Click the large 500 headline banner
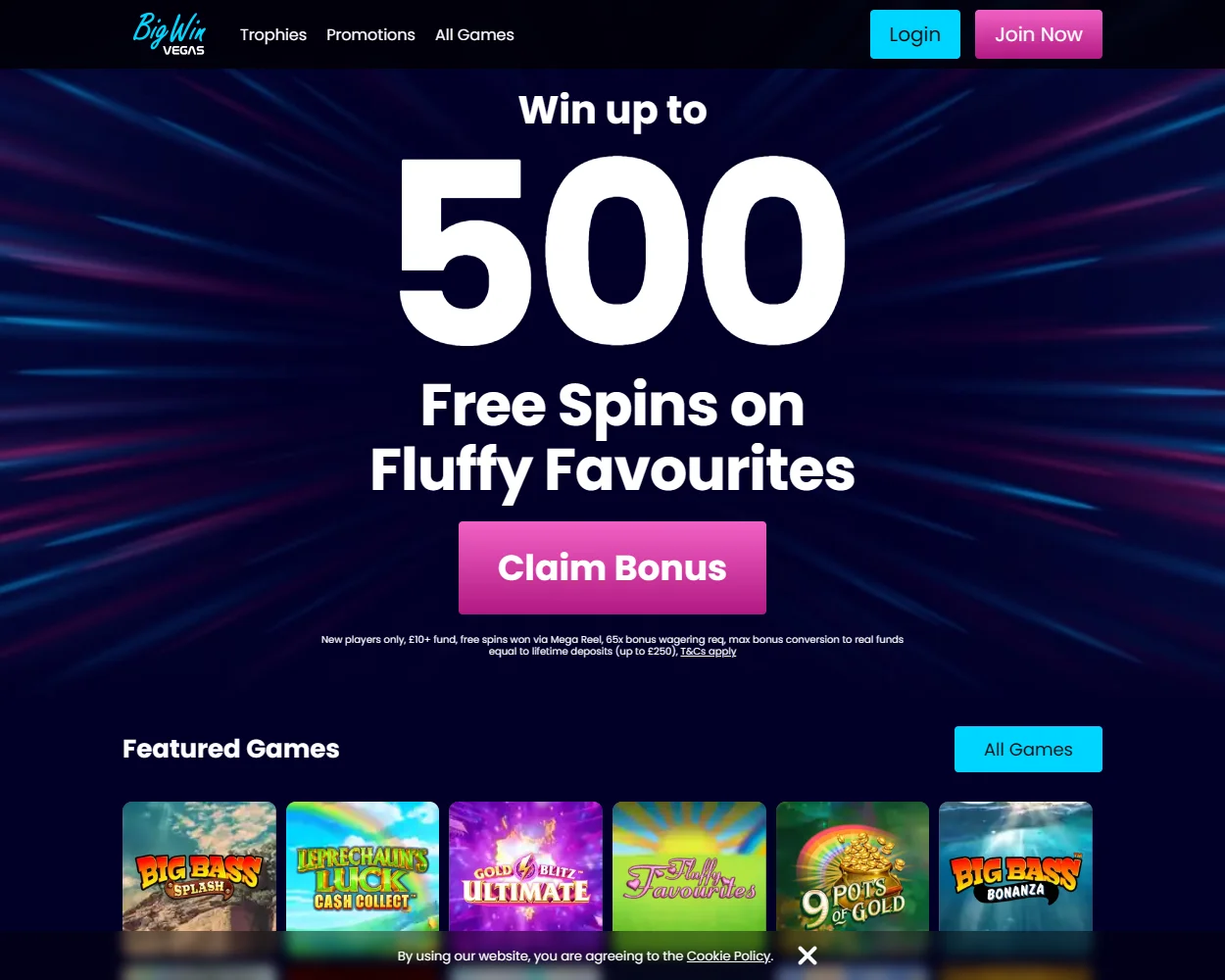 (x=621, y=253)
